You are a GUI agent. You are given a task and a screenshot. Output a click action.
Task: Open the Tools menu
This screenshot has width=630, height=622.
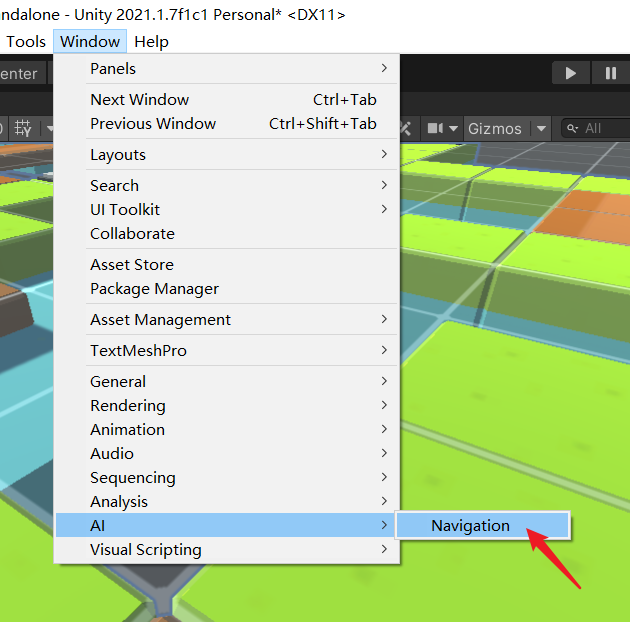coord(26,41)
